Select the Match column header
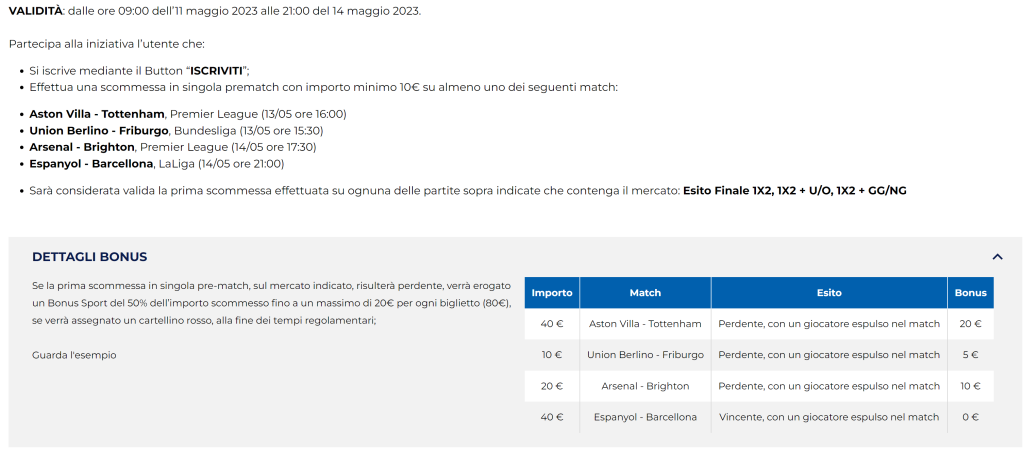This screenshot has width=1024, height=451. pyautogui.click(x=645, y=293)
